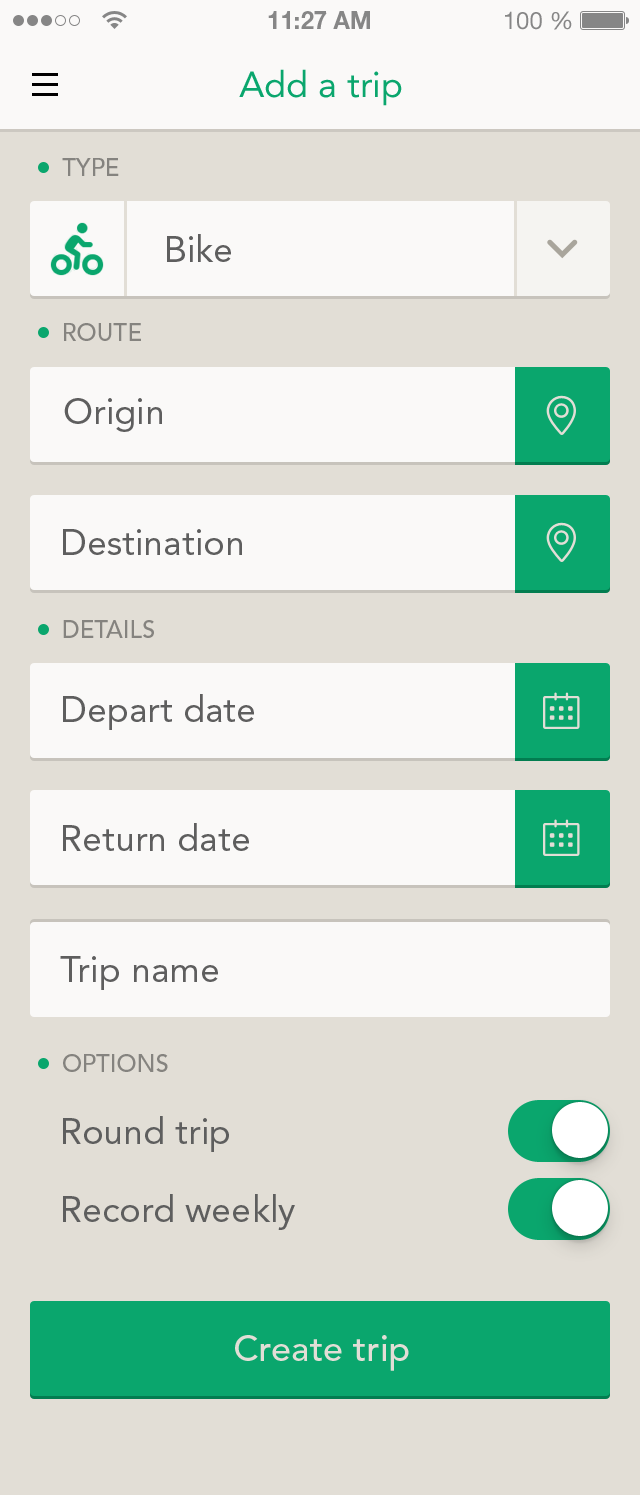Toggle the Round trip switch
The width and height of the screenshot is (640, 1495).
pyautogui.click(x=559, y=1131)
